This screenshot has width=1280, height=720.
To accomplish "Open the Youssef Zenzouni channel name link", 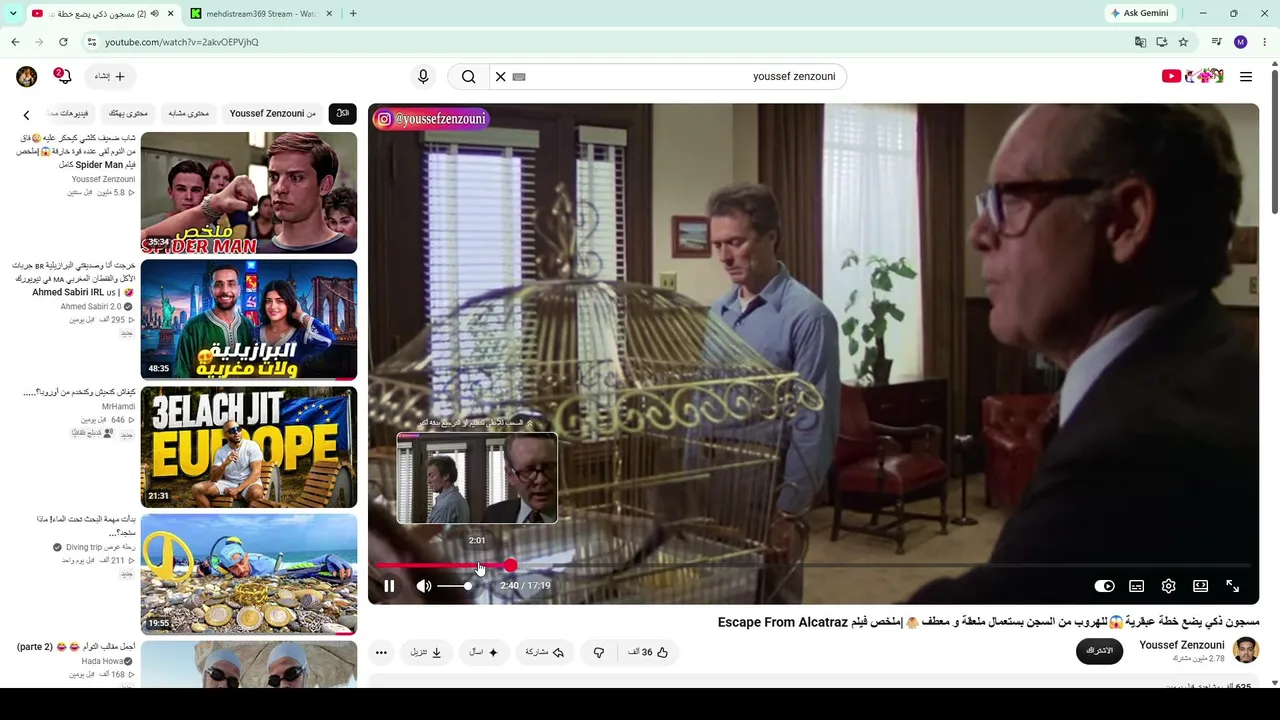I will [x=1182, y=645].
